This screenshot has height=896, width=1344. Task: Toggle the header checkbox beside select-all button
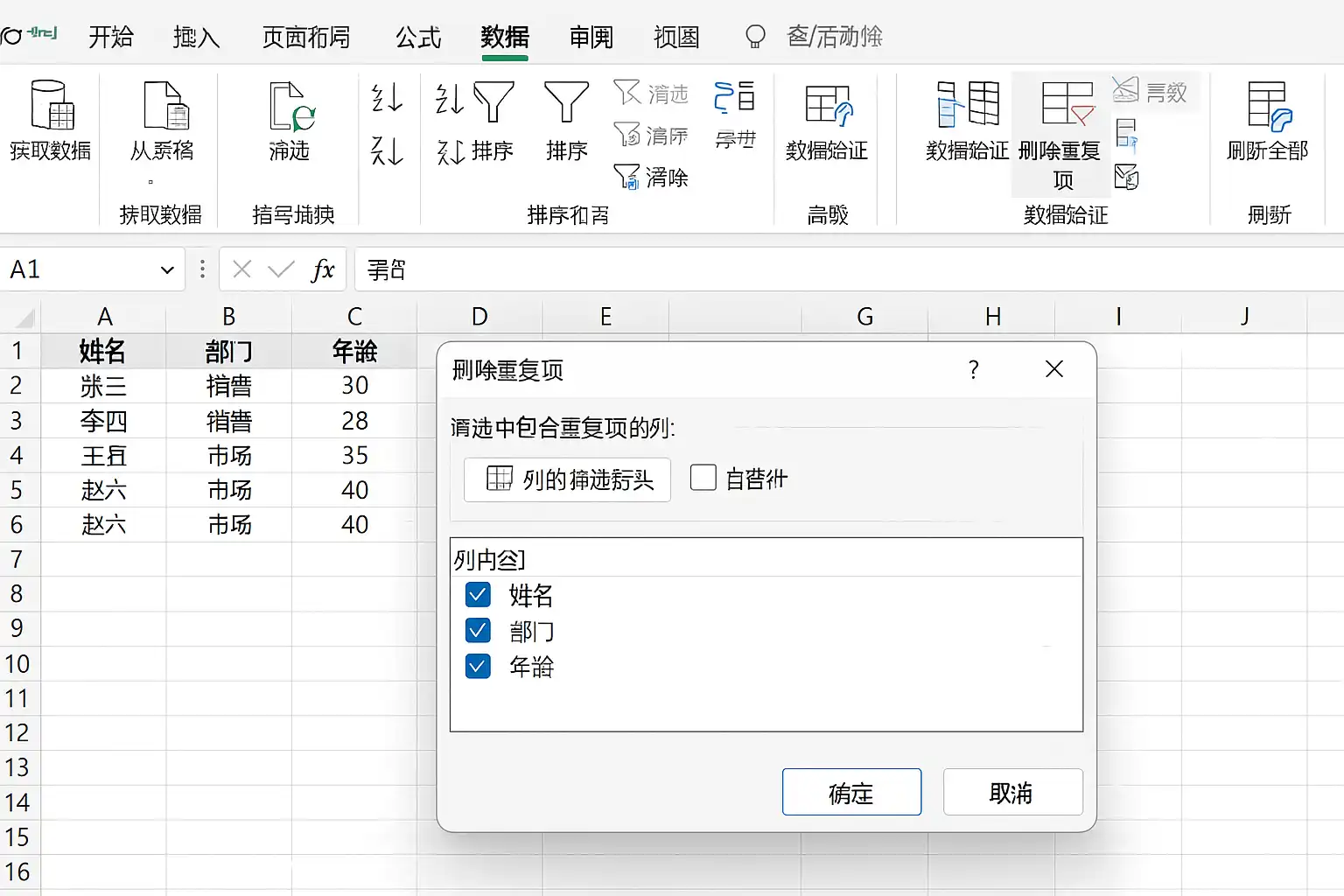pos(703,478)
